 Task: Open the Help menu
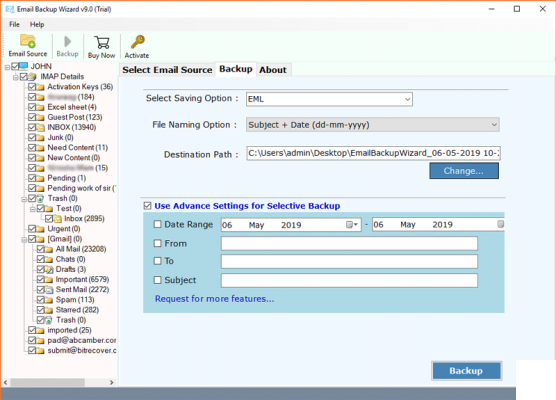tap(37, 24)
